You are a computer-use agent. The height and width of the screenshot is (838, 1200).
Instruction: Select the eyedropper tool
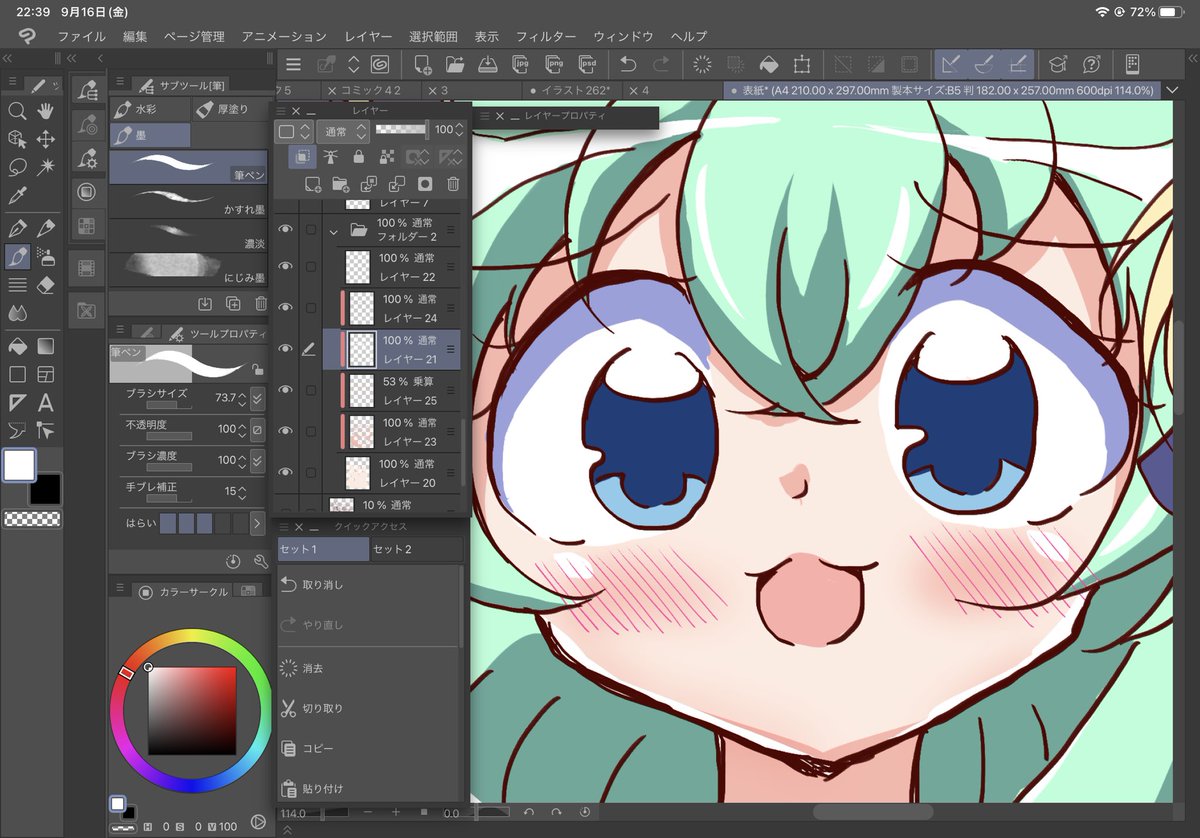(17, 195)
